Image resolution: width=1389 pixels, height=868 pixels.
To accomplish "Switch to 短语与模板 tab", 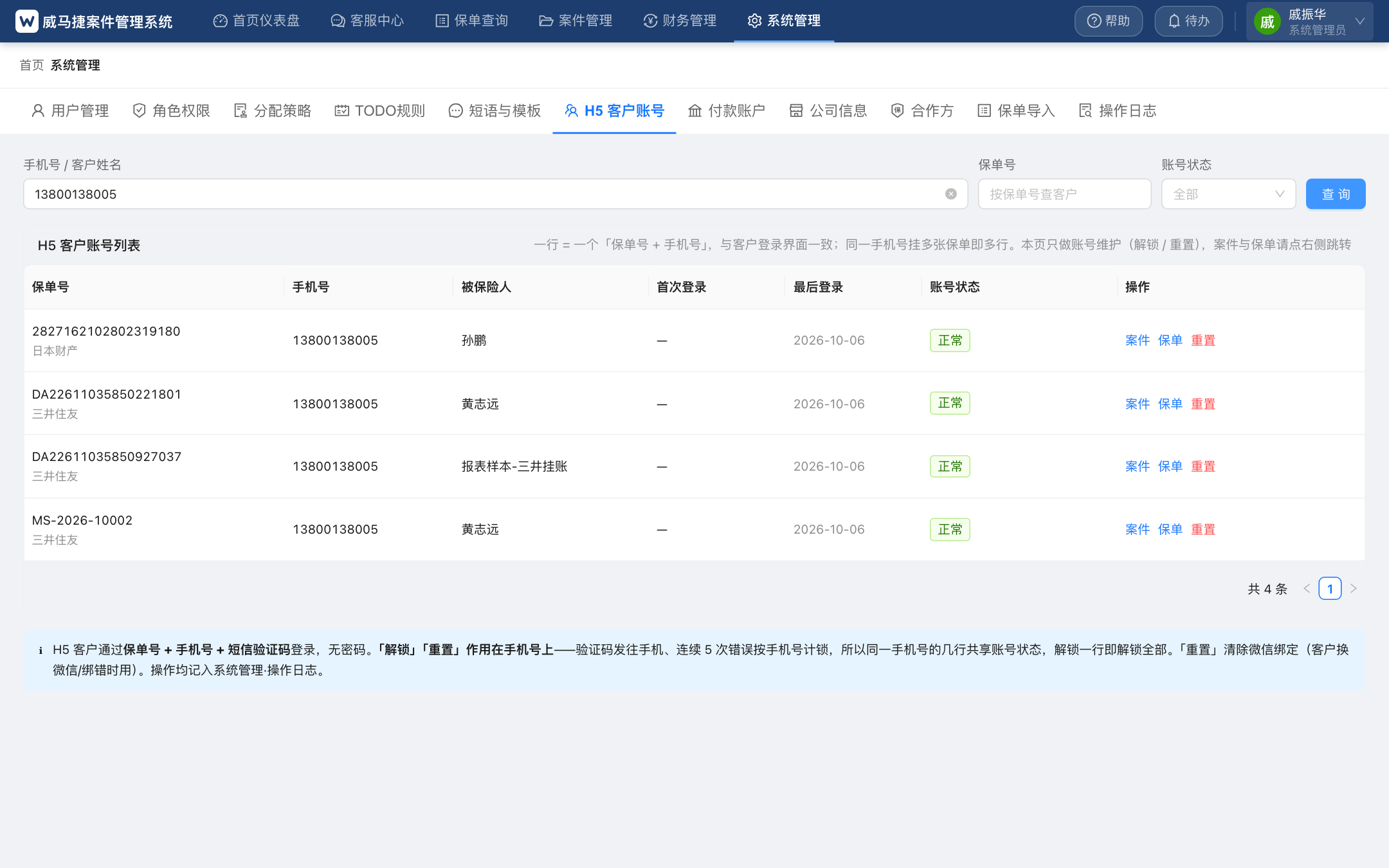I will click(495, 111).
